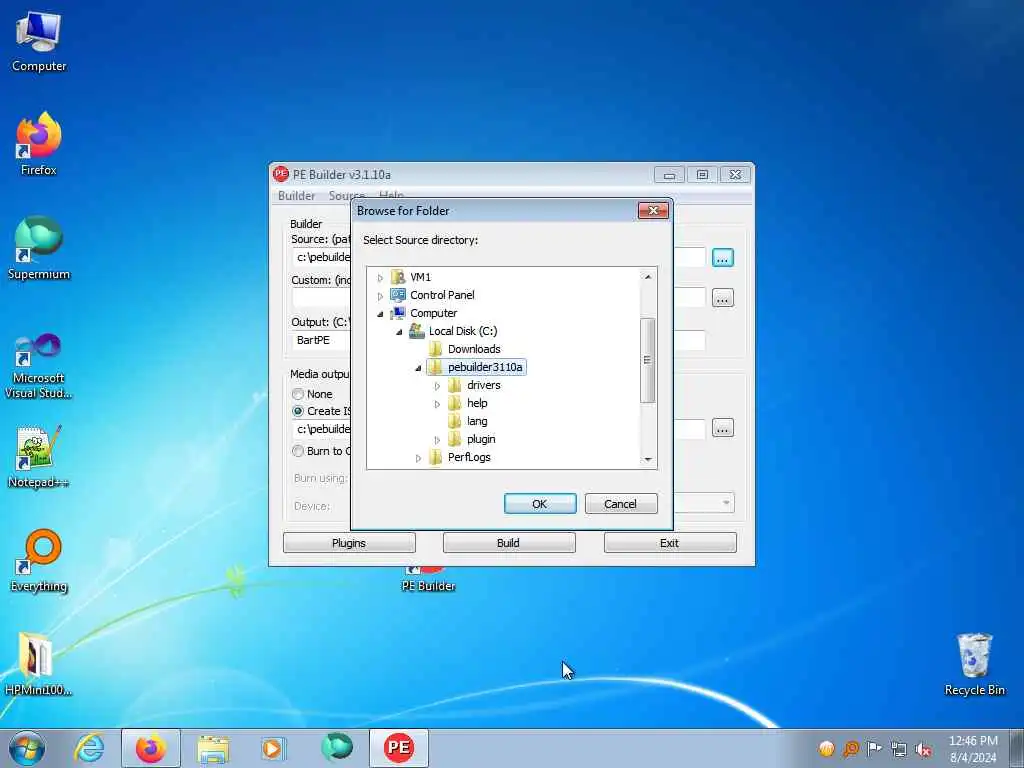The width and height of the screenshot is (1024, 768).
Task: Confirm folder selection with OK
Action: [x=540, y=504]
